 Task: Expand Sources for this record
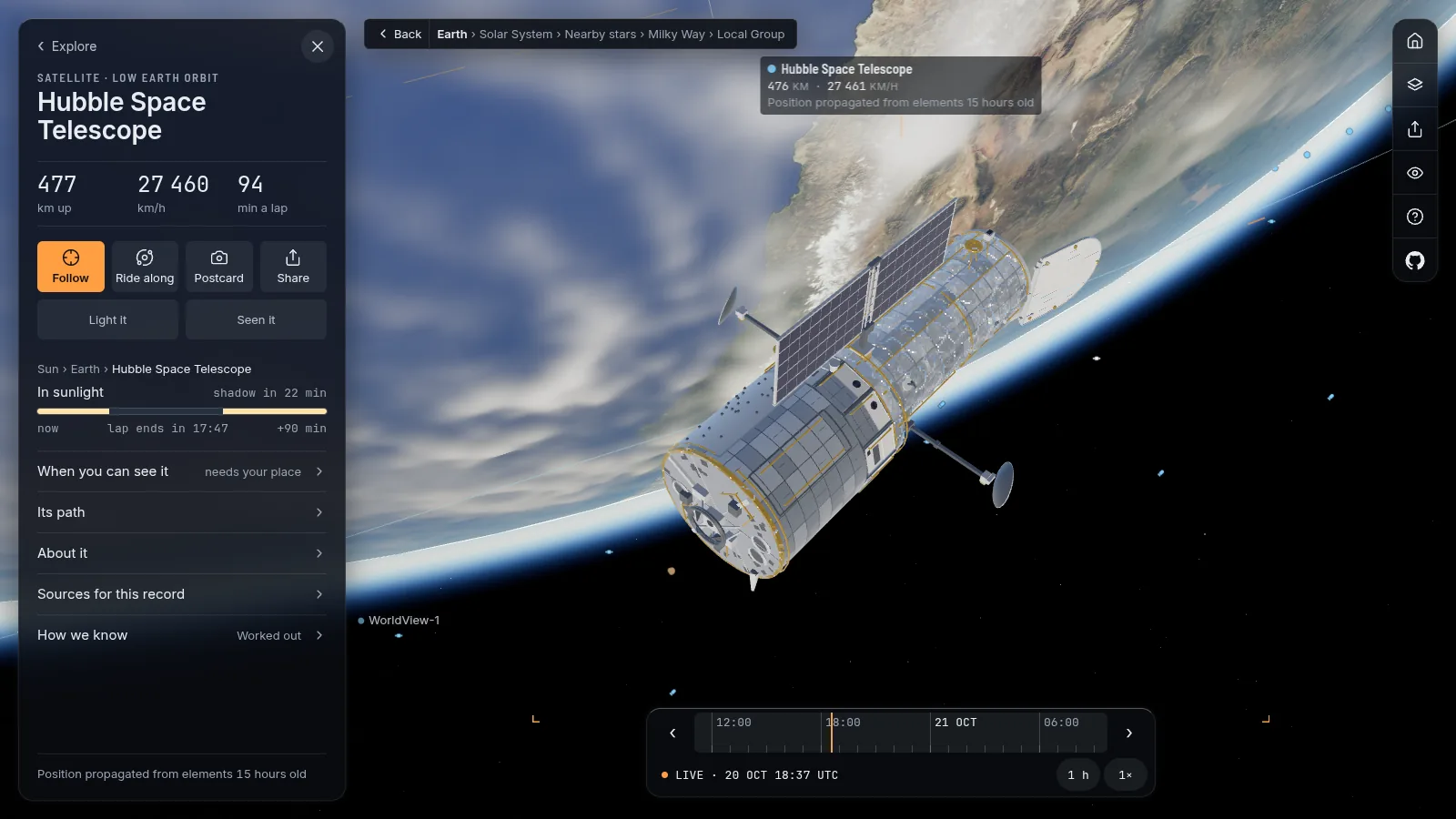[x=181, y=594]
